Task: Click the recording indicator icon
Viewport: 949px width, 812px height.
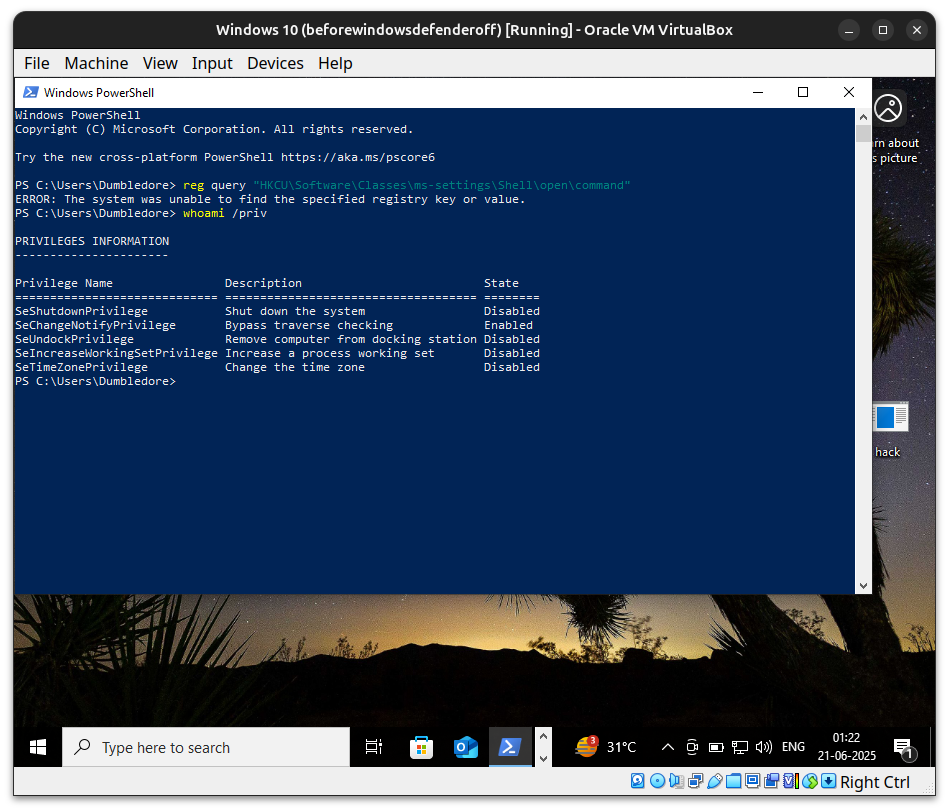Action: (x=772, y=781)
